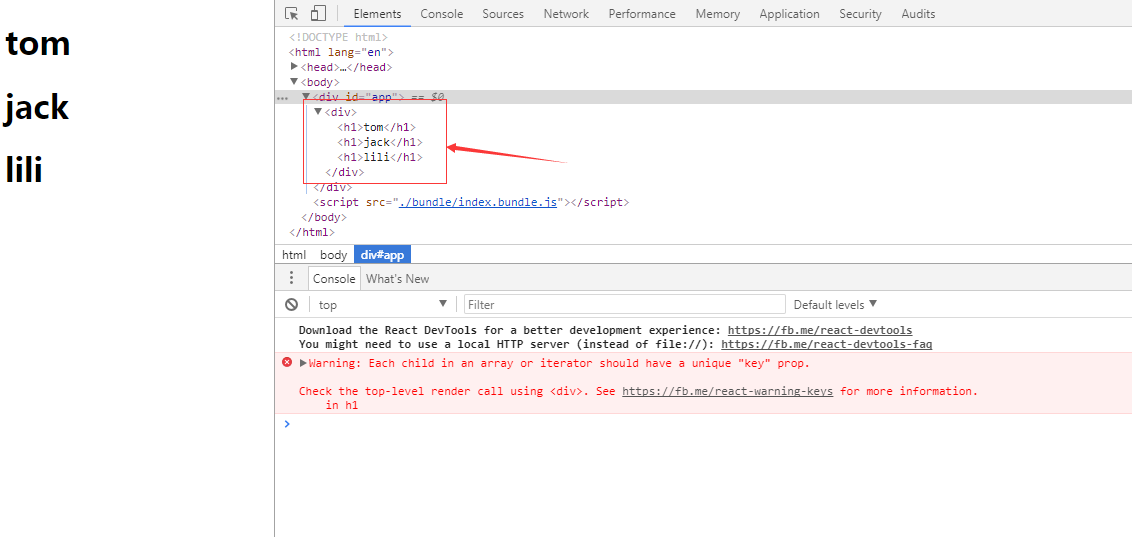Select the script src element row
The width and height of the screenshot is (1132, 537).
471,203
